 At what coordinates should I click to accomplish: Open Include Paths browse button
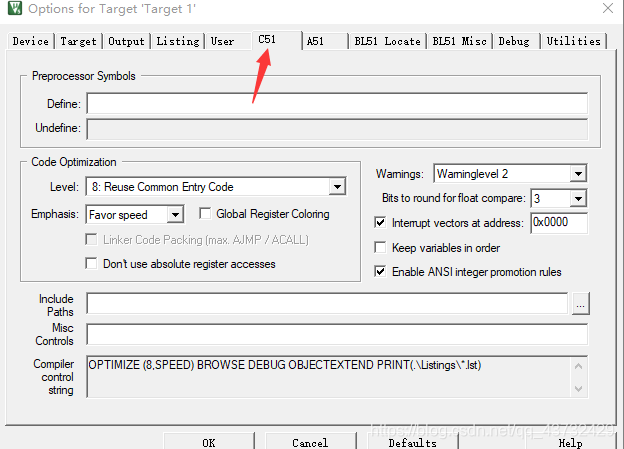[x=581, y=304]
